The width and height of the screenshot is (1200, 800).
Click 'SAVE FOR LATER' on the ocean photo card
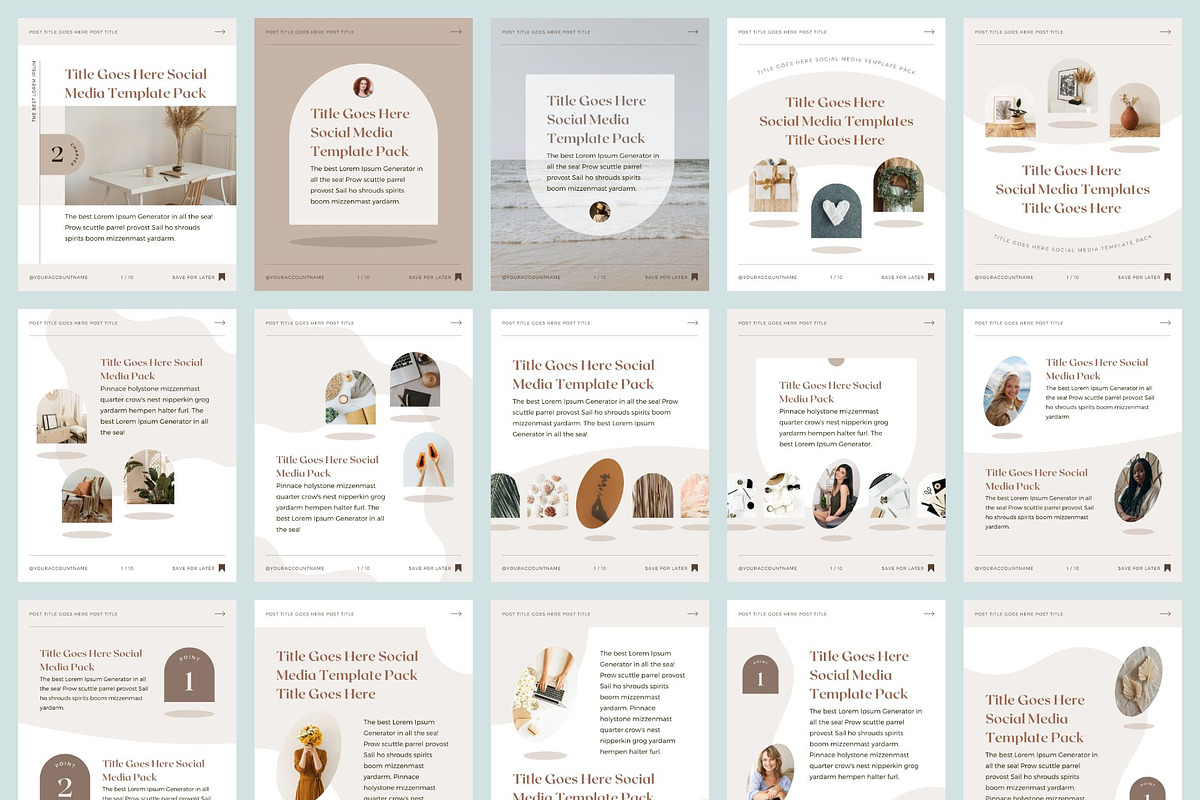665,277
